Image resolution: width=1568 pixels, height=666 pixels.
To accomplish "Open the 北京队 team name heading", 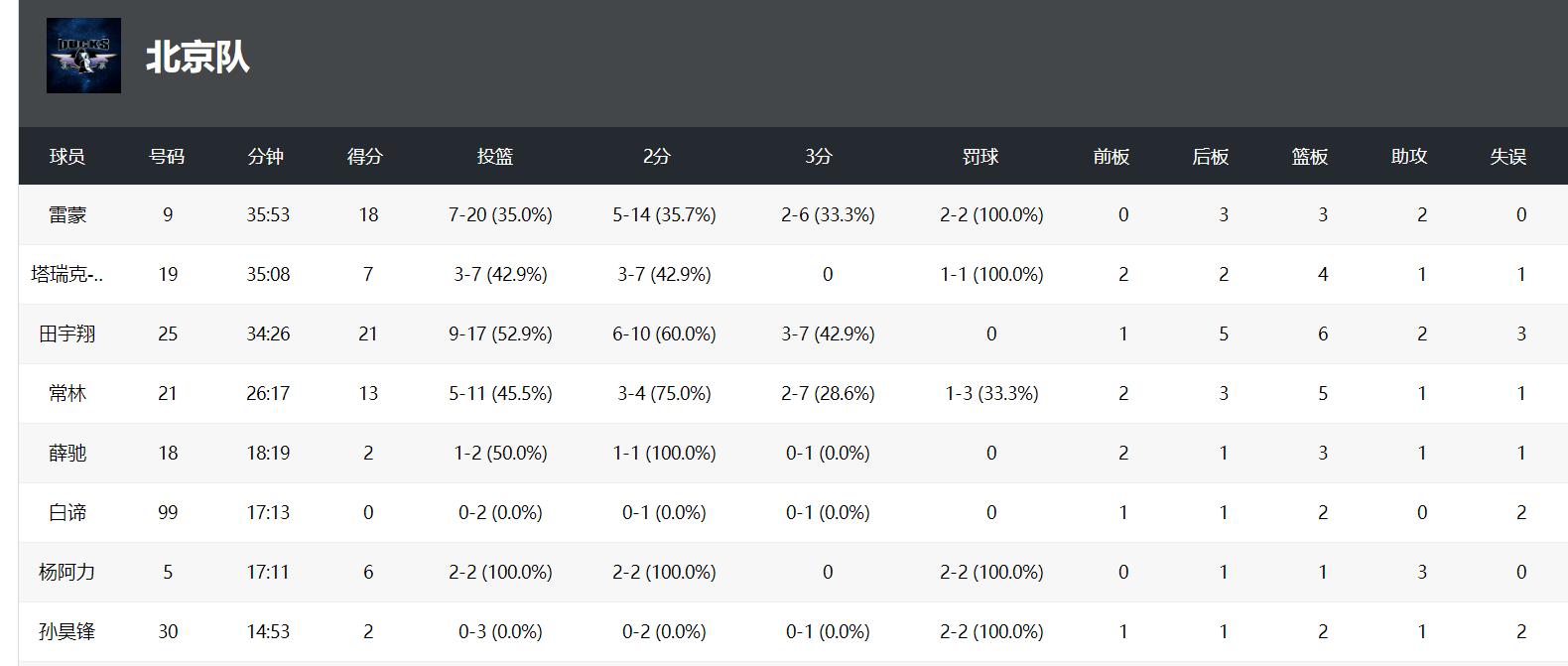I will pos(197,57).
